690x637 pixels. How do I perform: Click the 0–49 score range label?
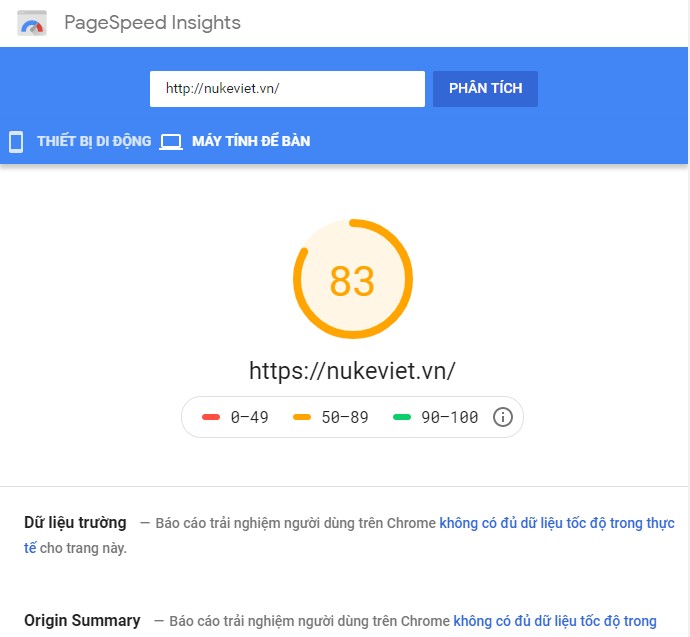coord(250,417)
